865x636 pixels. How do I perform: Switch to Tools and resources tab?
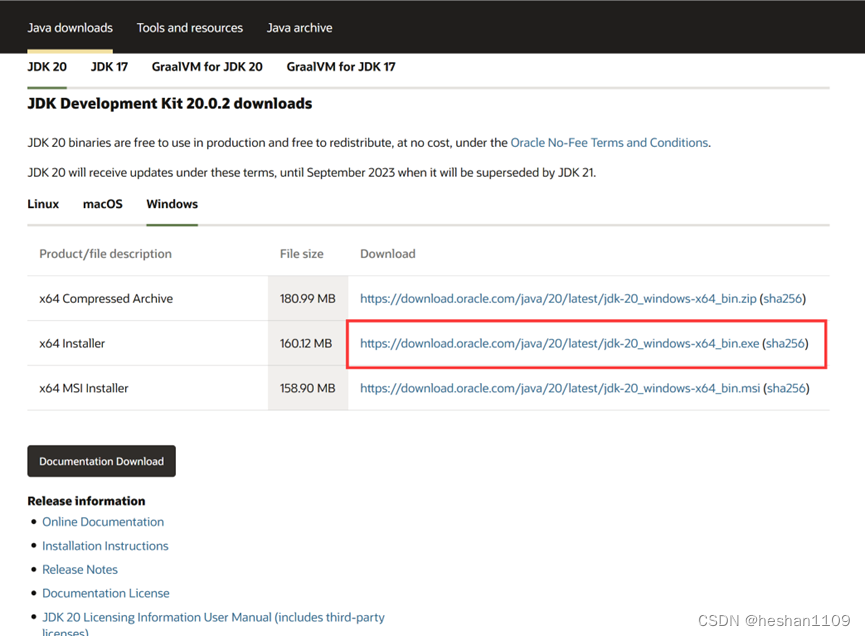coord(190,28)
